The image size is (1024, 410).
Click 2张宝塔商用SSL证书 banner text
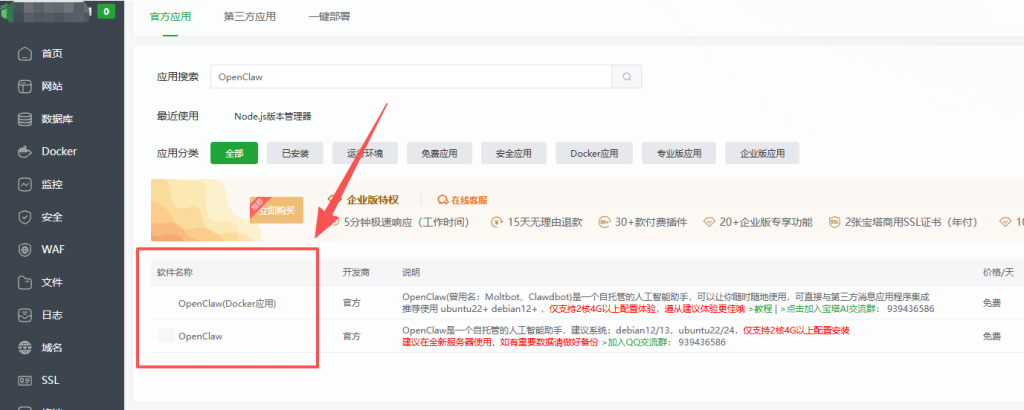(911, 222)
